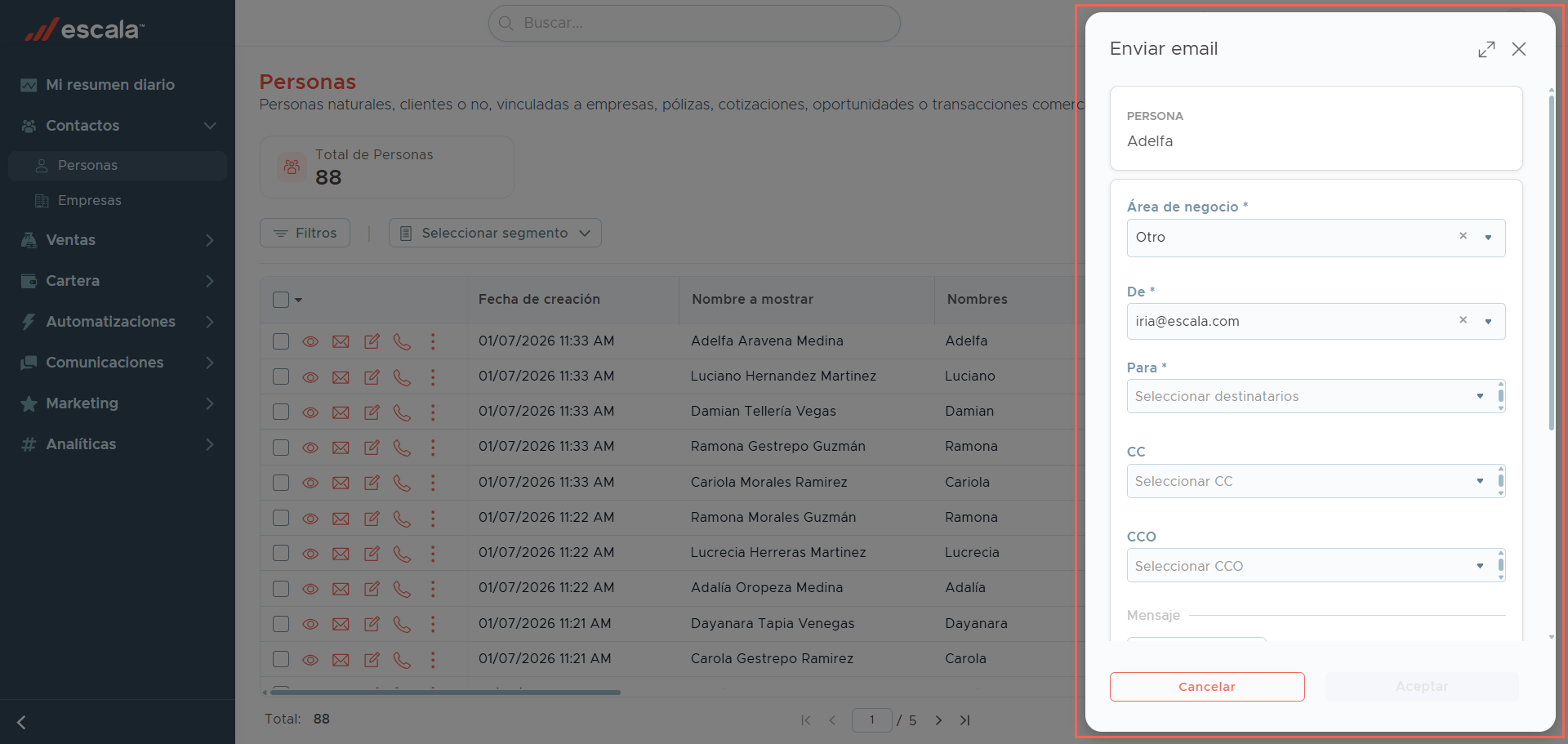Call phone icon for Ramona Gestrepo Guzmán

(x=402, y=447)
